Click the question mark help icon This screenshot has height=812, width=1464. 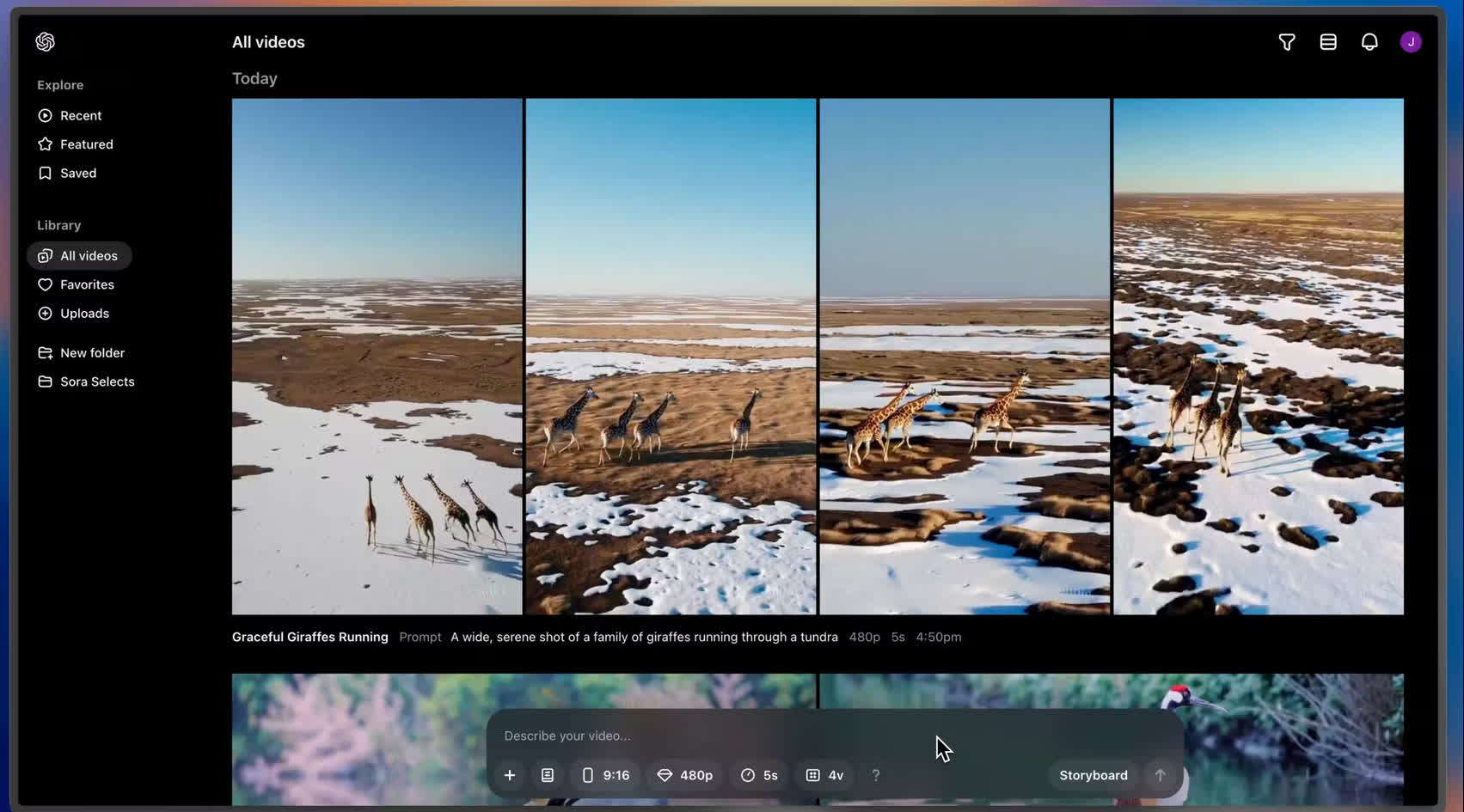[875, 775]
